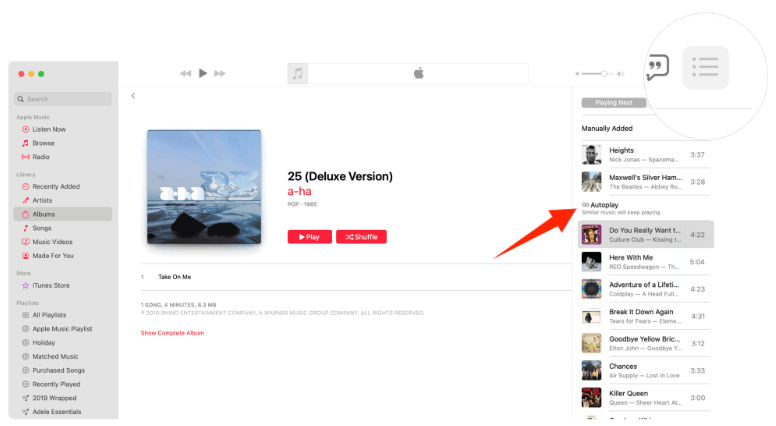Select Goodbye Yellow Brick Road in queue

[646, 344]
